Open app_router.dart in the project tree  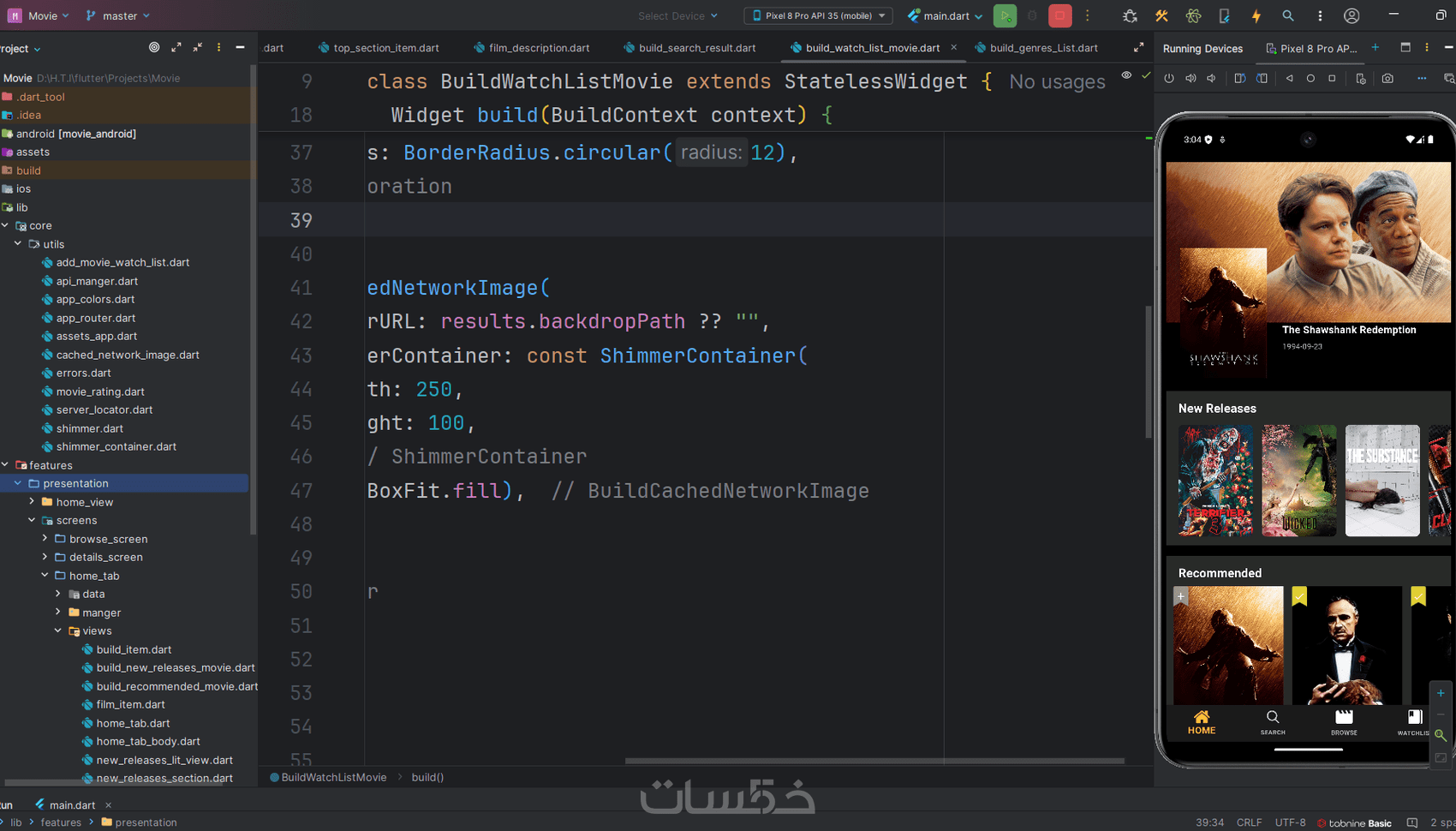click(x=96, y=318)
